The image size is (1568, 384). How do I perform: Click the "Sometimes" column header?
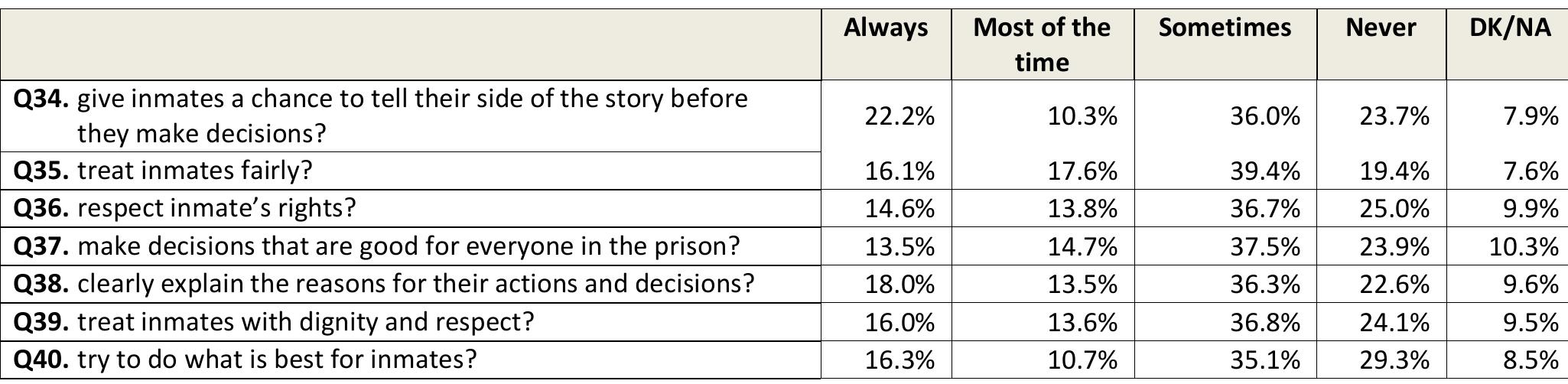(x=1225, y=28)
